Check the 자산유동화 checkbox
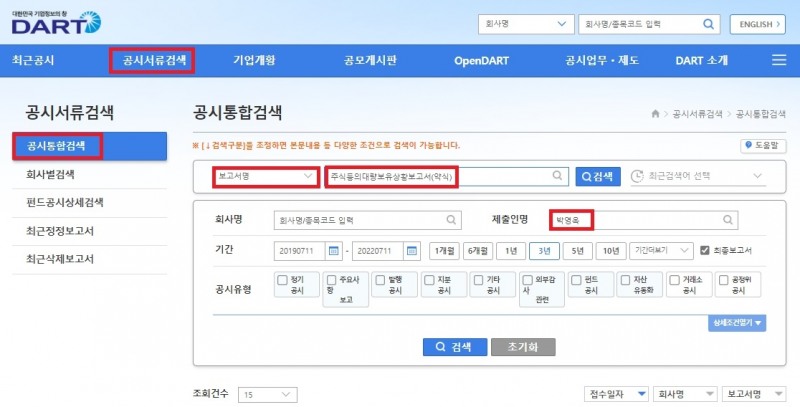Screen dimensions: 800x407 [626, 280]
